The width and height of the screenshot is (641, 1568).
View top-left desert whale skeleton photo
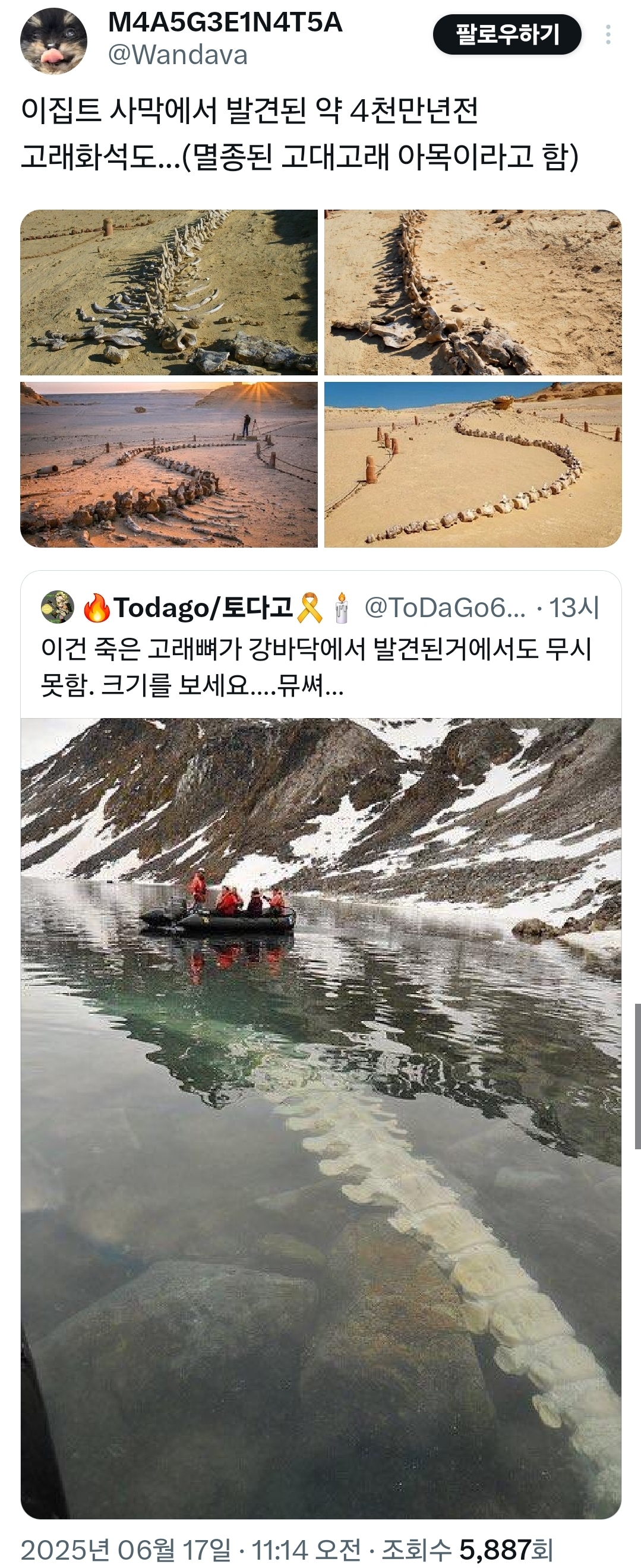click(169, 292)
